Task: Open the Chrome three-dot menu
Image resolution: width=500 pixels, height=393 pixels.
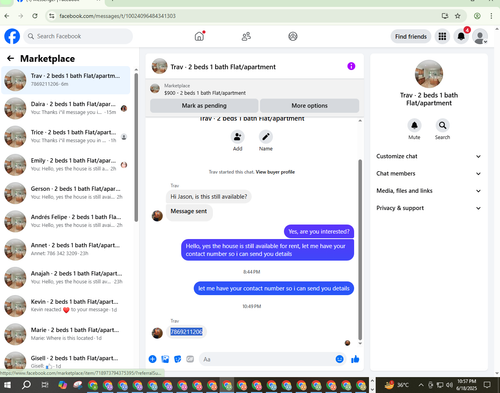Action: point(491,16)
